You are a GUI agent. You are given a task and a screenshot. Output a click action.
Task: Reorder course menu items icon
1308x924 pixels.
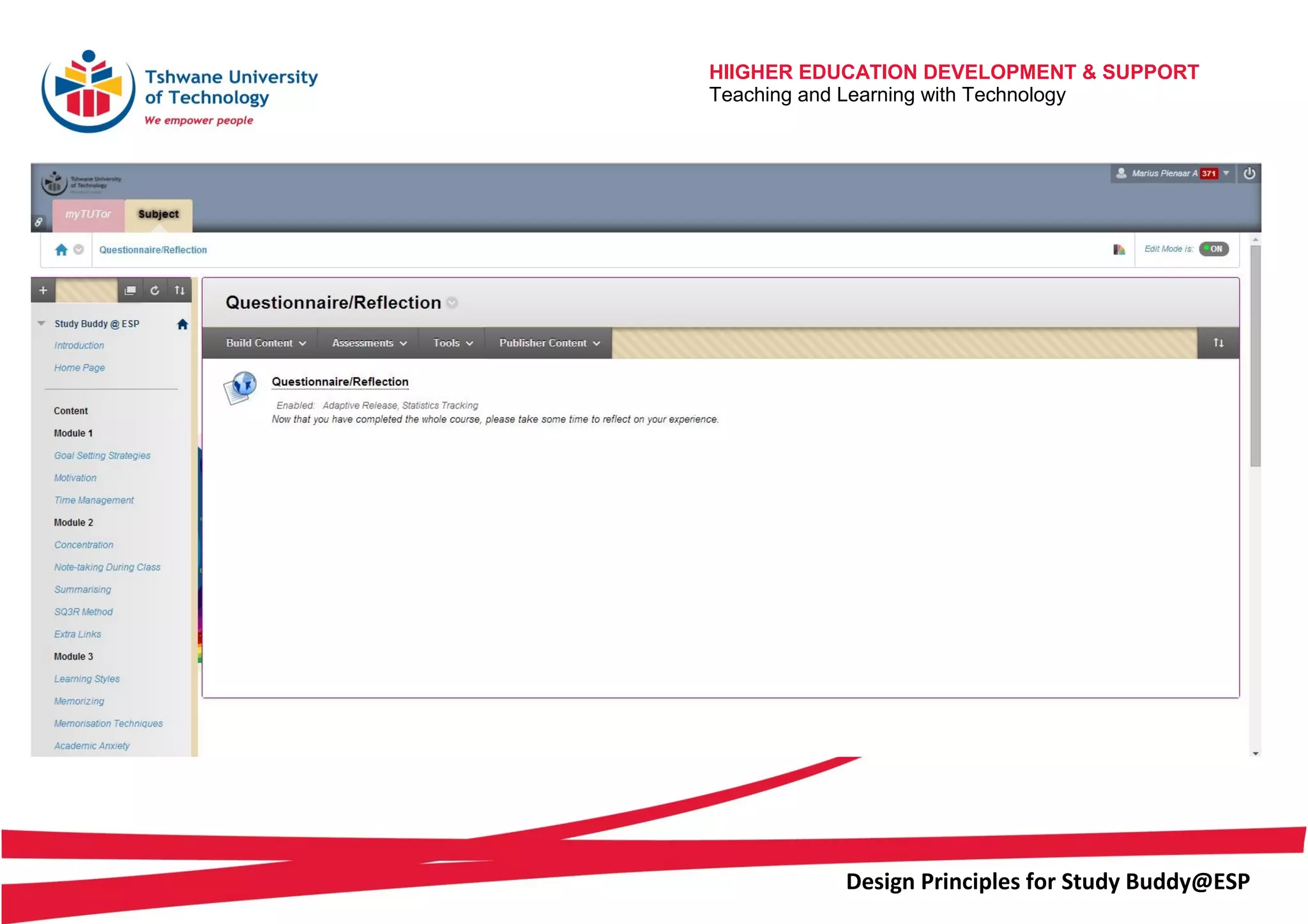[179, 291]
